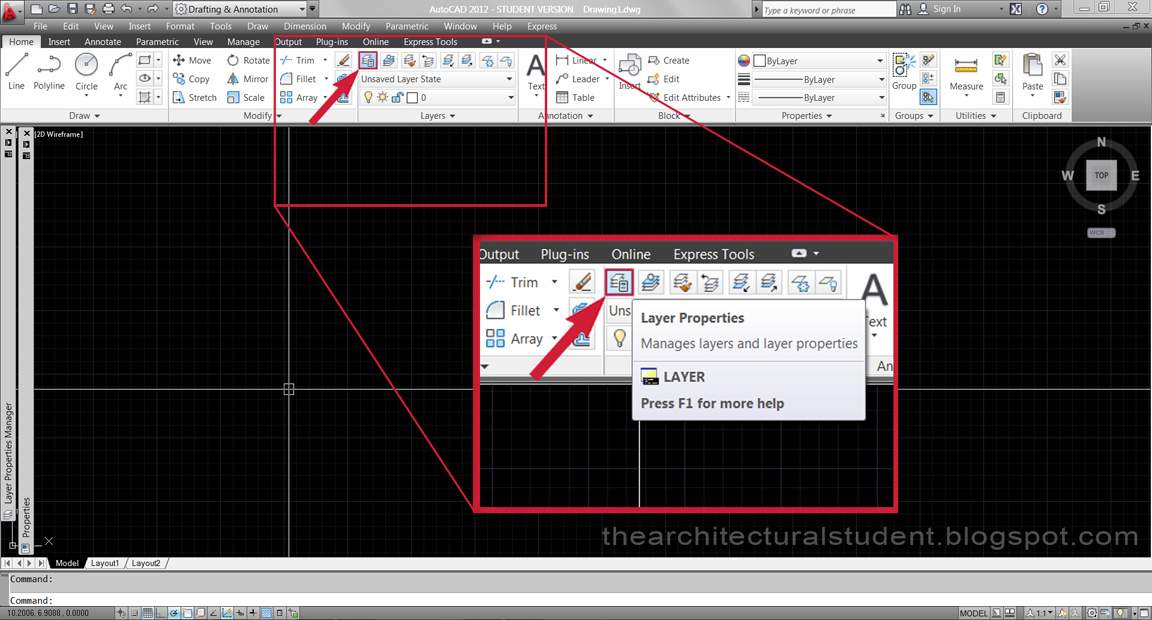The image size is (1152, 620).
Task: Expand the Properties panel title
Action: click(x=806, y=115)
